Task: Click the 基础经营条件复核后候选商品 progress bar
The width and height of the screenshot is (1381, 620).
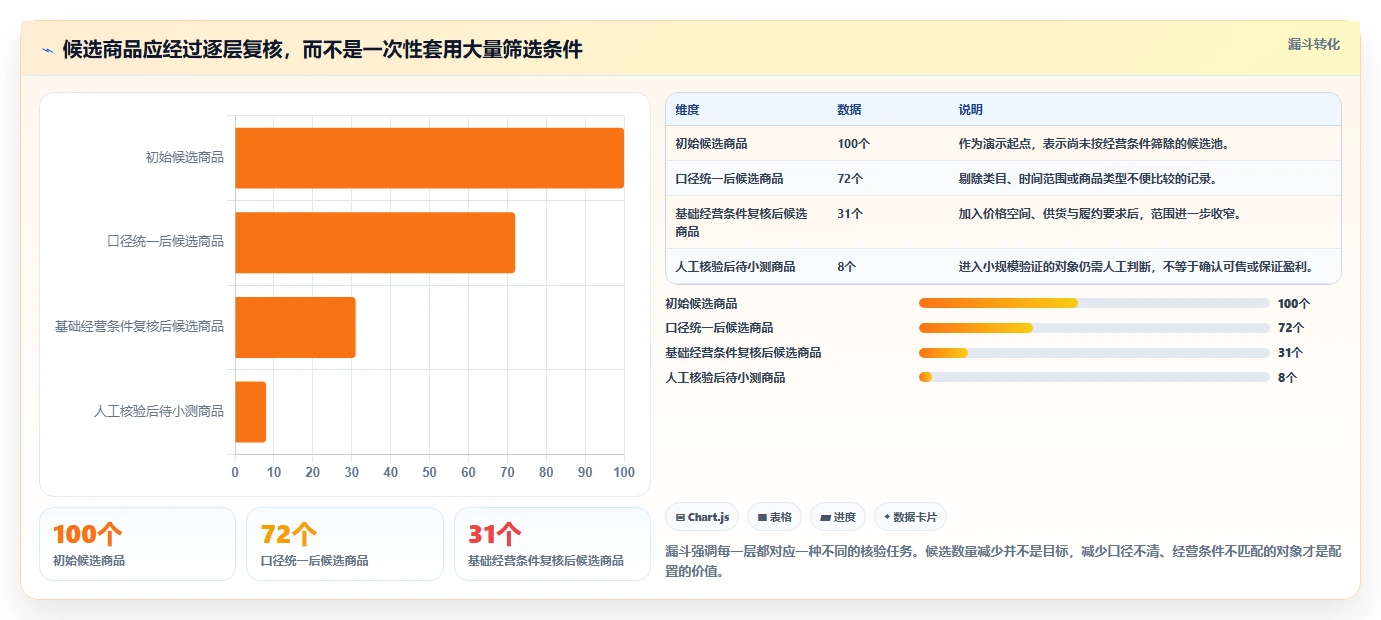Action: 1094,352
